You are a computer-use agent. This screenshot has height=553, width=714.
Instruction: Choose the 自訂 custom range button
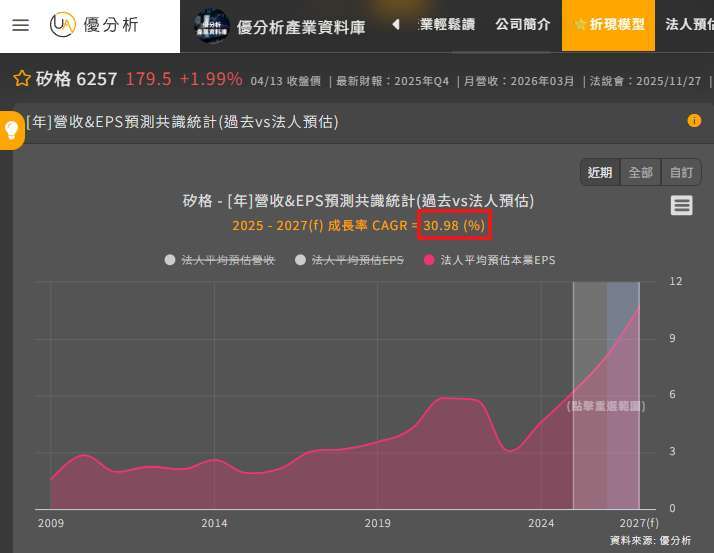(x=681, y=172)
